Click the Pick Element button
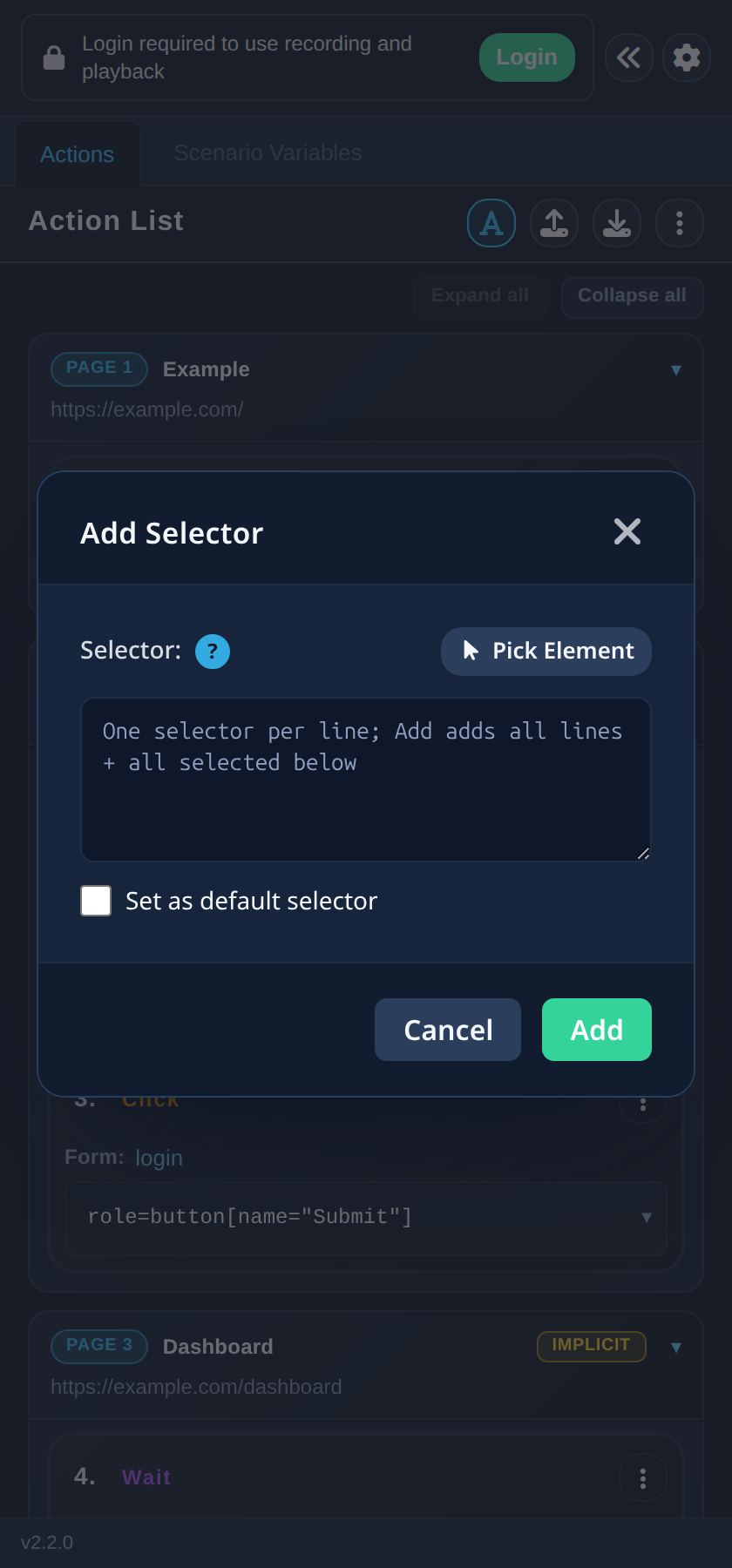This screenshot has height=1568, width=732. (x=546, y=652)
